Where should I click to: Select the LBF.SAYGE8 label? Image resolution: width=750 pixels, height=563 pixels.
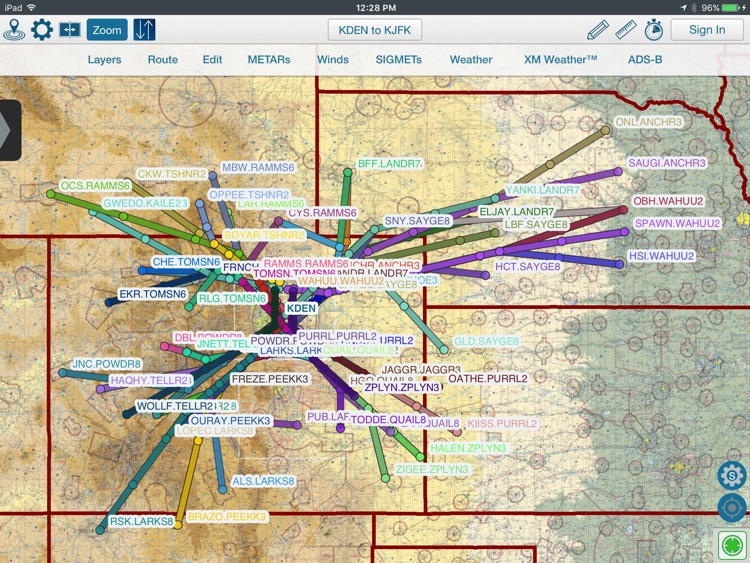536,224
